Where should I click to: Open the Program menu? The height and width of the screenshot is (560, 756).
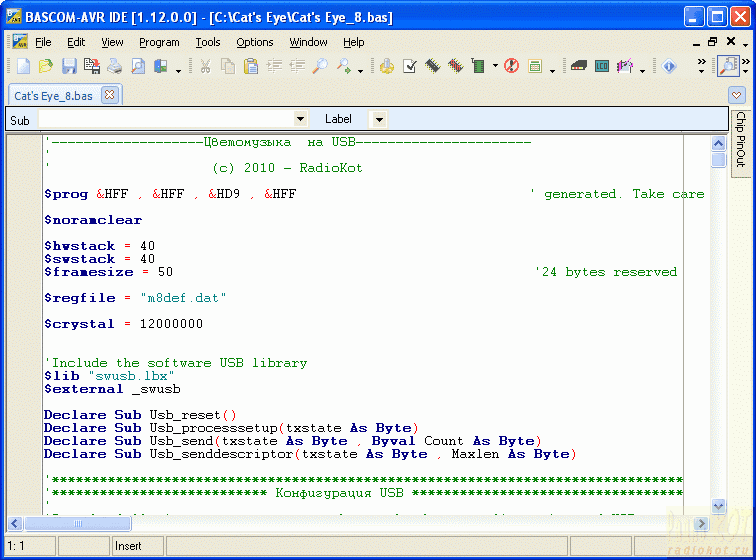pos(159,42)
